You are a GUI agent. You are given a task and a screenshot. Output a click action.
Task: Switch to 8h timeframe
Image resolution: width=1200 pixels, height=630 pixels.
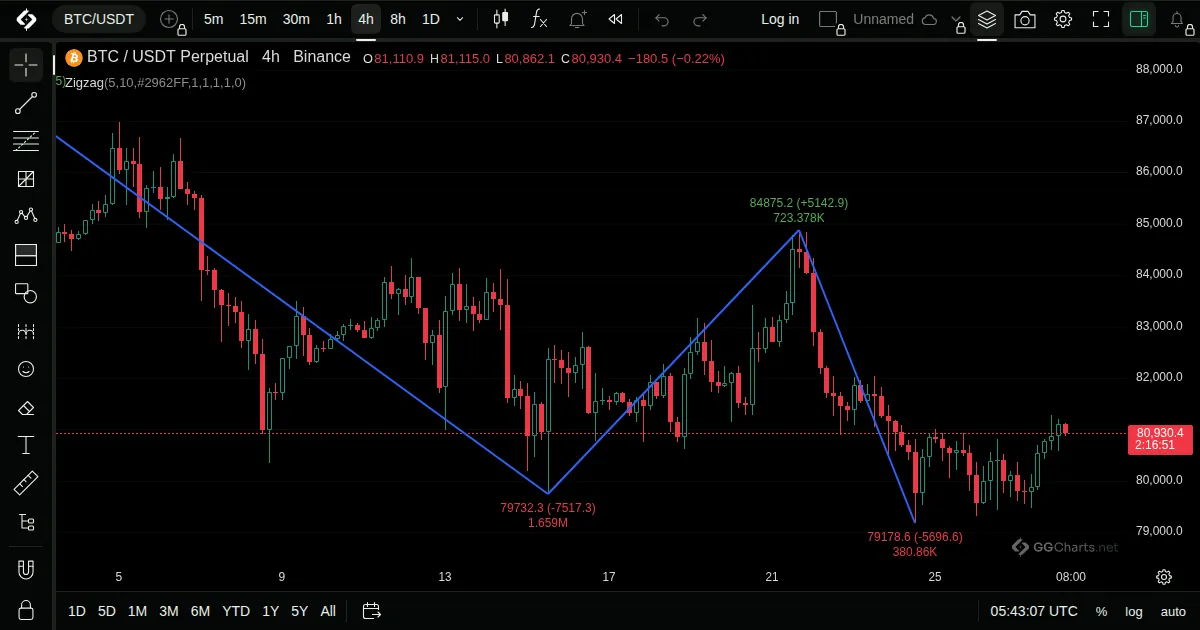(x=398, y=19)
